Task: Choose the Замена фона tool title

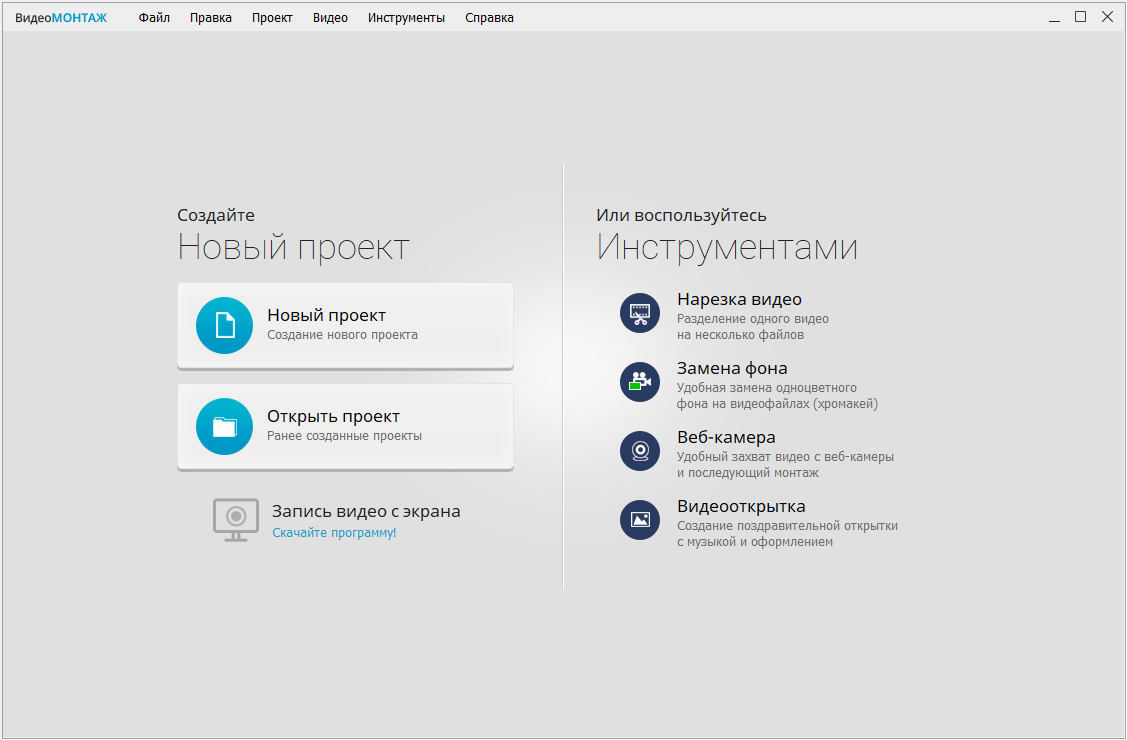Action: point(732,368)
